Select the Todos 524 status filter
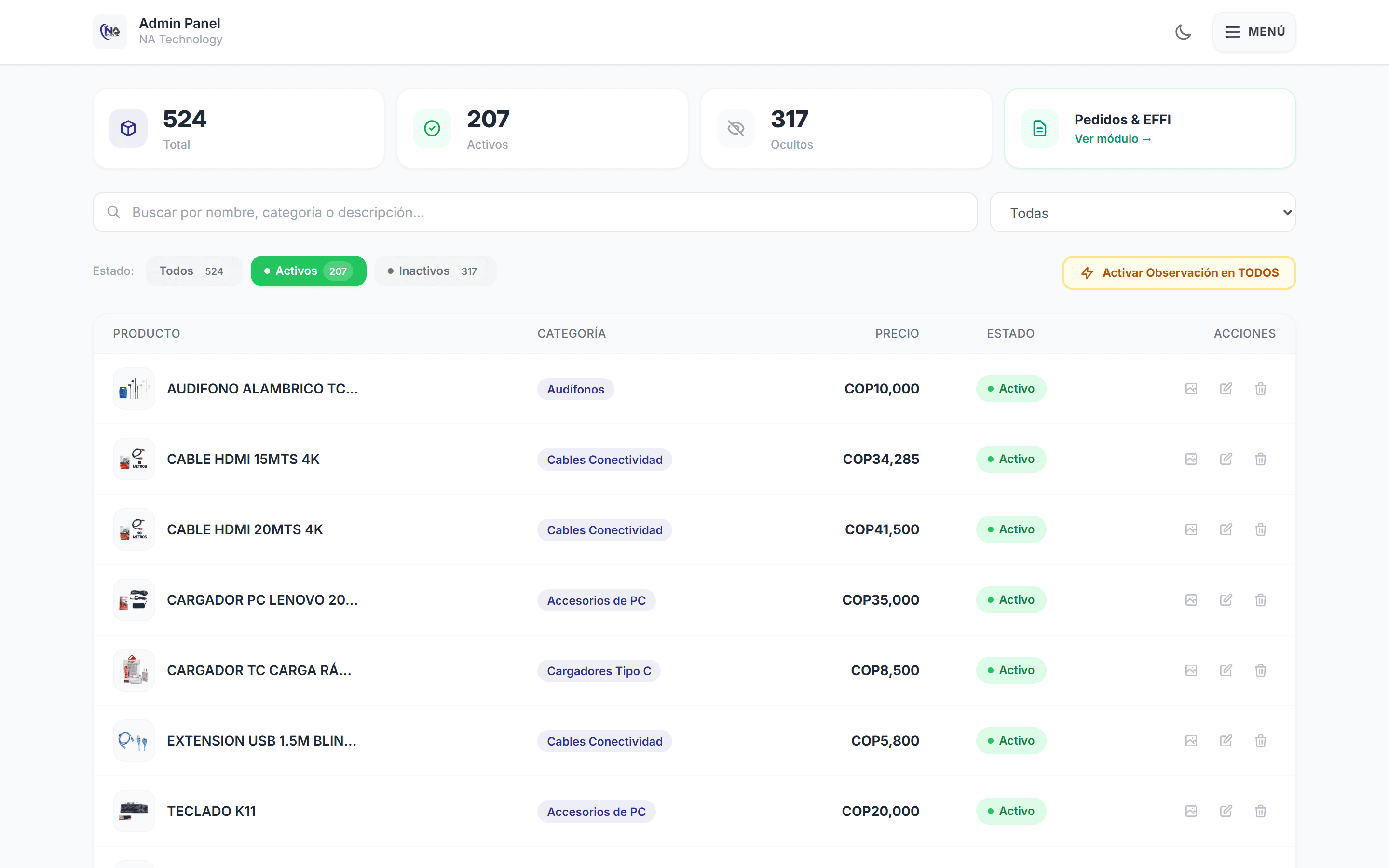The height and width of the screenshot is (868, 1389). click(193, 271)
